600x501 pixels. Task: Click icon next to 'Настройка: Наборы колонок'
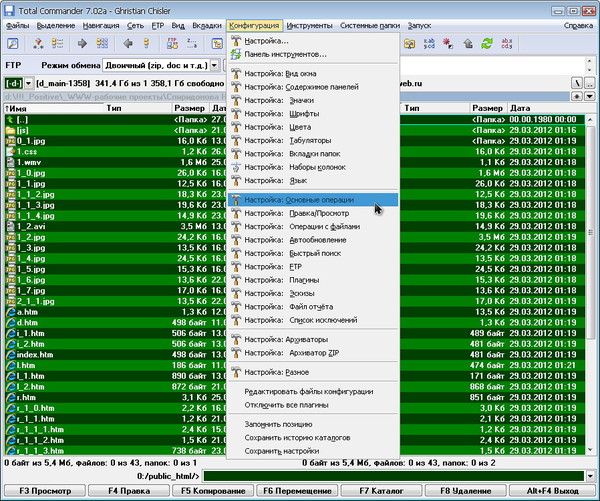[236, 167]
